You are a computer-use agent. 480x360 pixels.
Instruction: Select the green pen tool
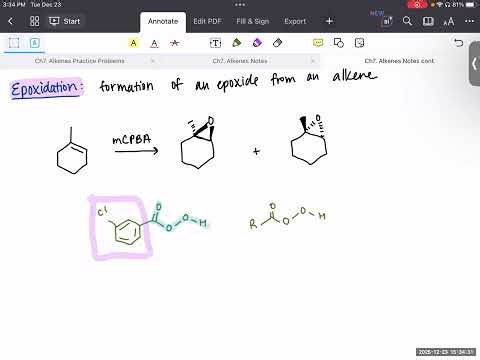[x=237, y=43]
